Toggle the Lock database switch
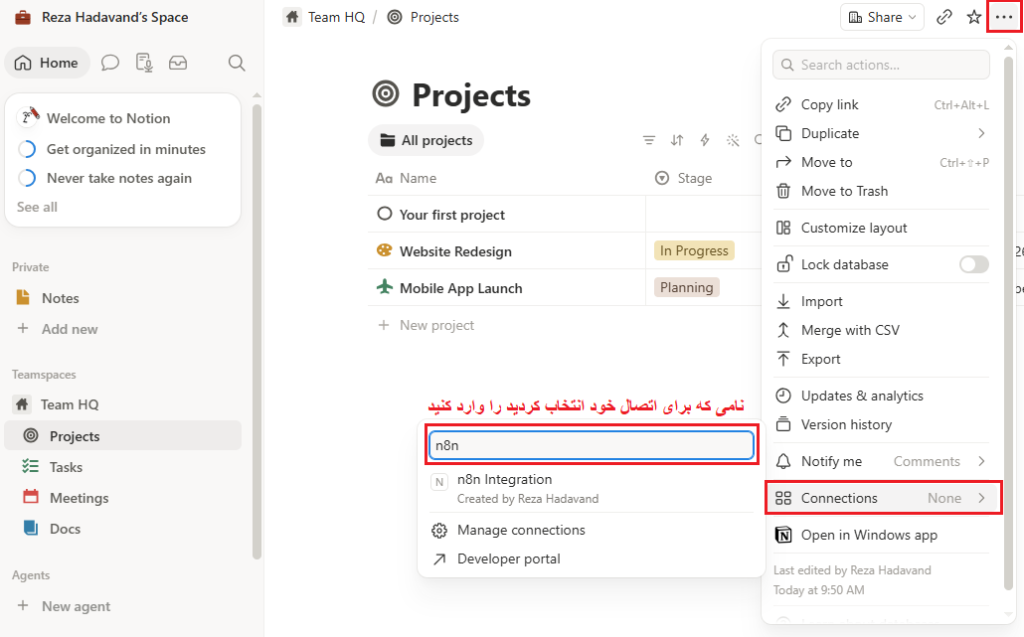 tap(974, 265)
